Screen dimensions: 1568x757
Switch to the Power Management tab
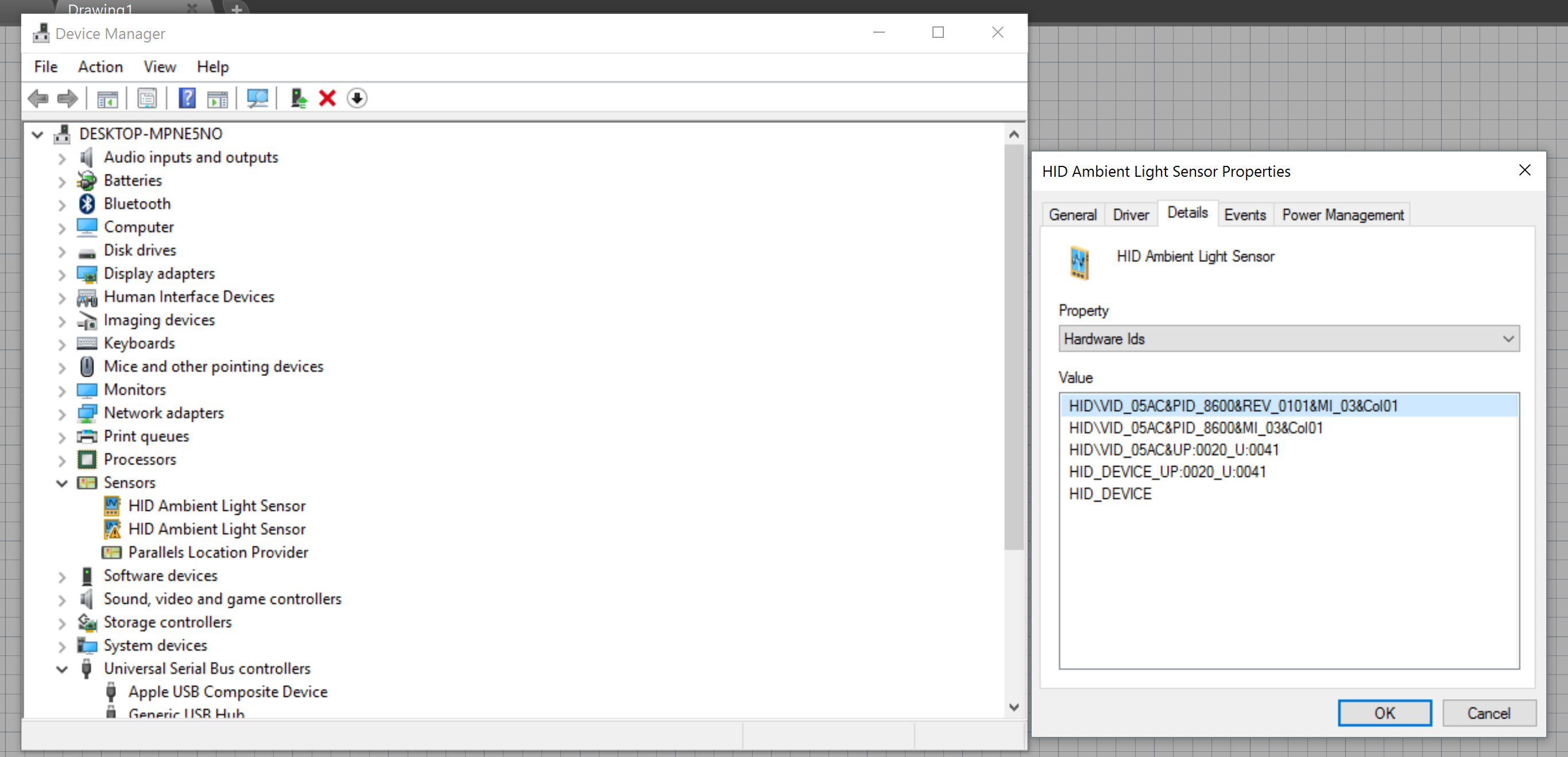pyautogui.click(x=1342, y=215)
